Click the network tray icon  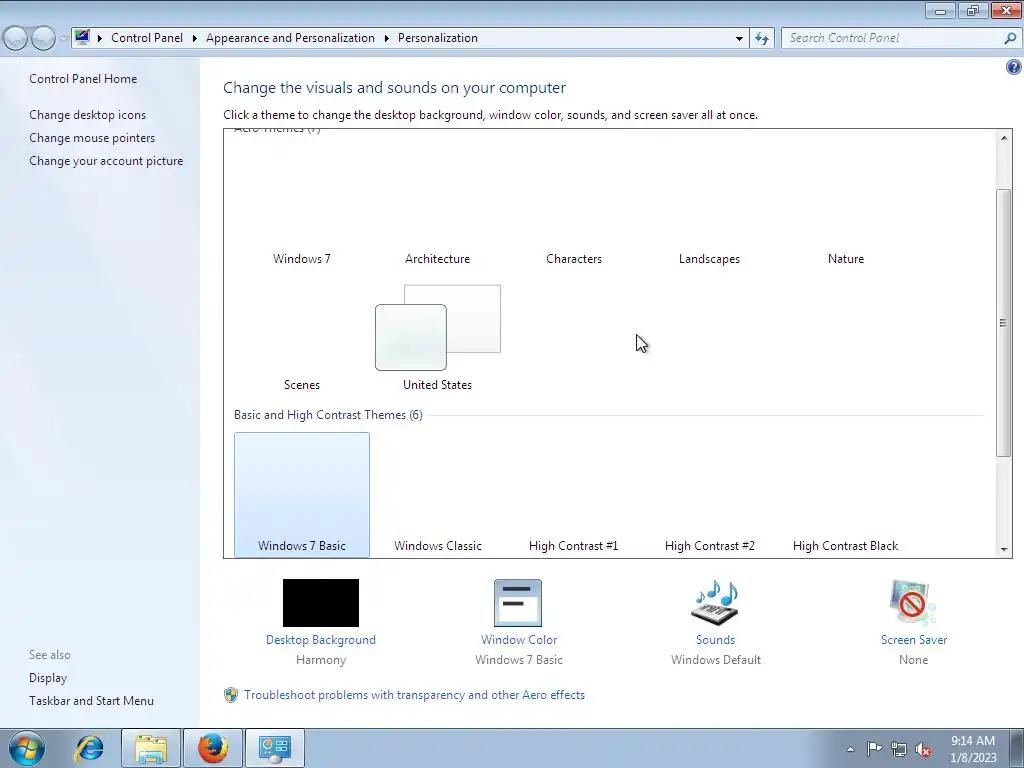[899, 749]
